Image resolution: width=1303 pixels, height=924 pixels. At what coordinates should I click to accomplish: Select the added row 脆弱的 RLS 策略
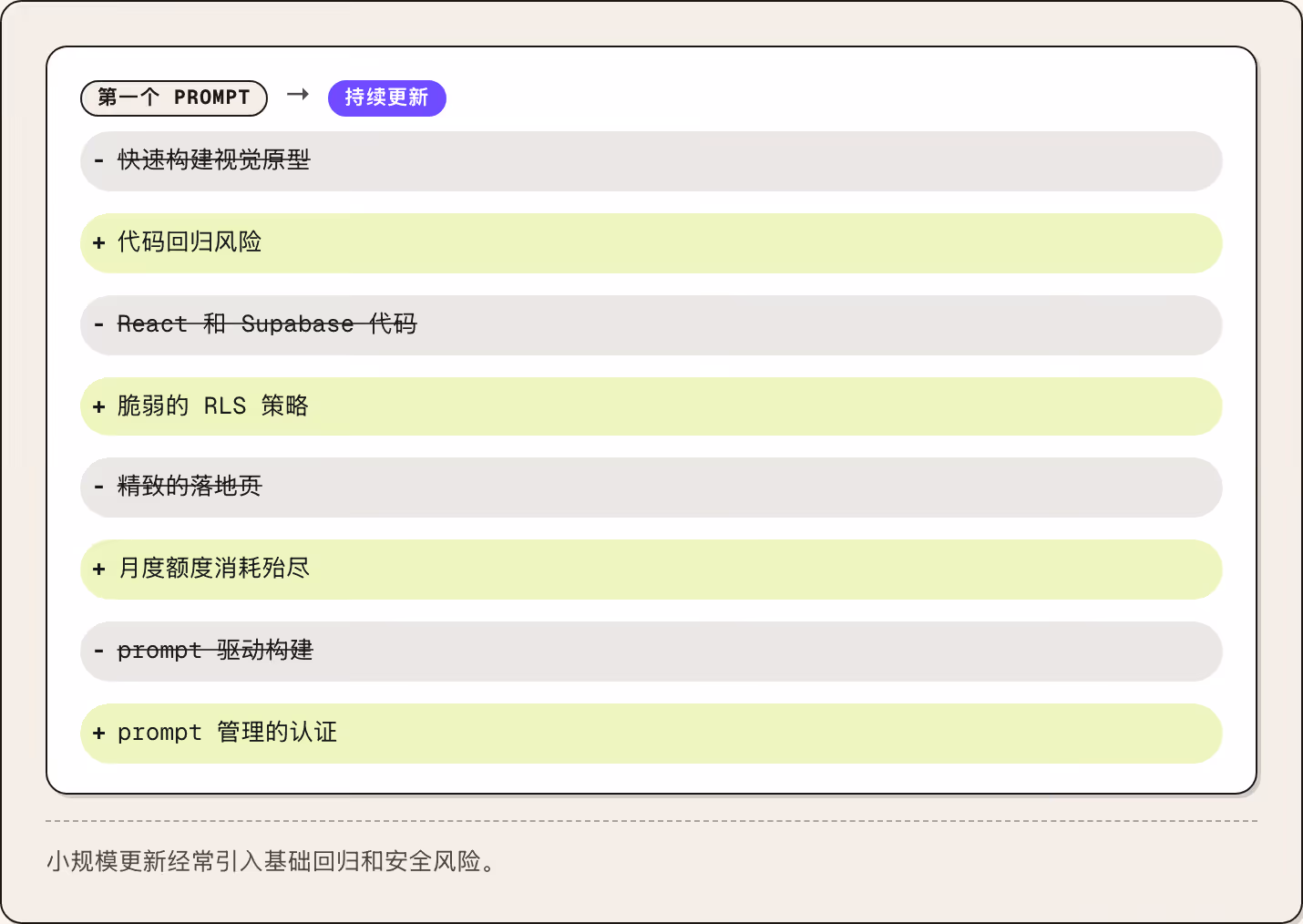coord(651,406)
